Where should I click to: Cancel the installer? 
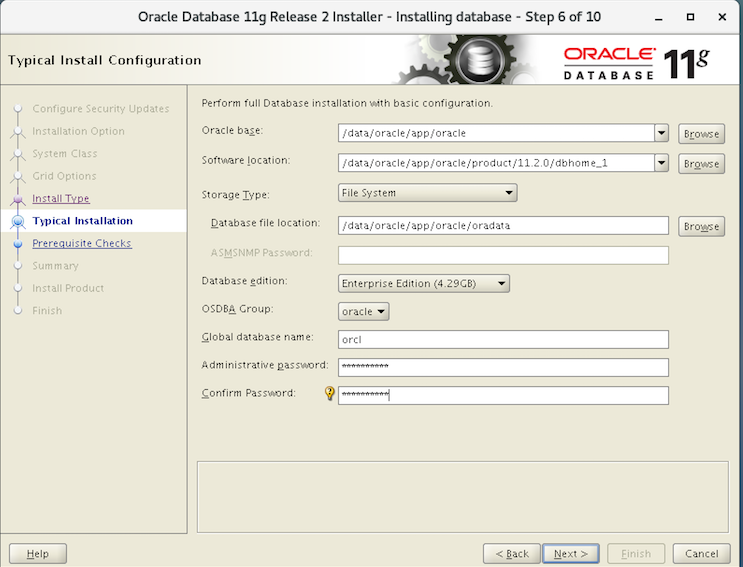pyautogui.click(x=701, y=553)
